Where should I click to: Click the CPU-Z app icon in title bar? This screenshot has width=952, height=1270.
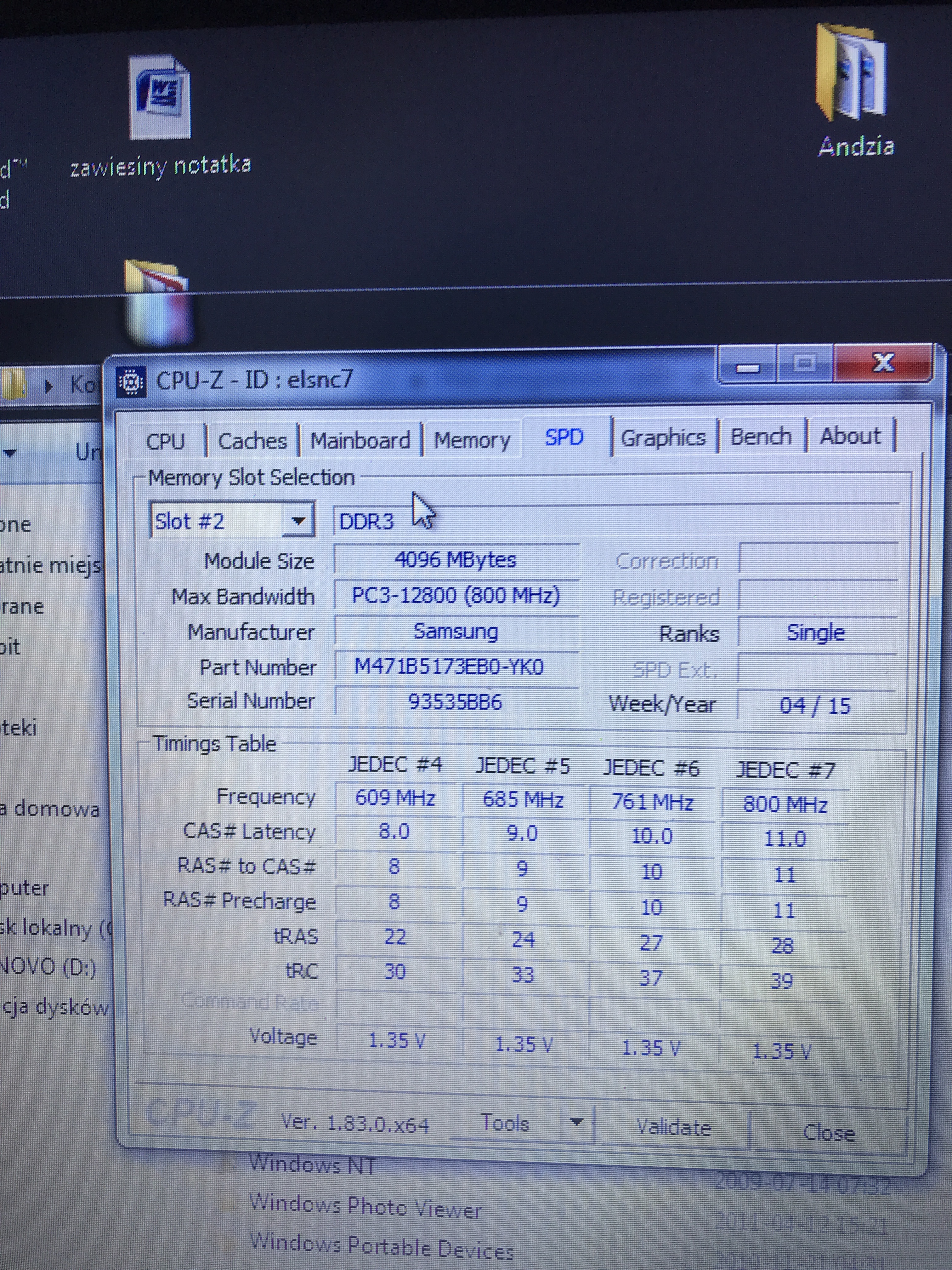pyautogui.click(x=131, y=382)
